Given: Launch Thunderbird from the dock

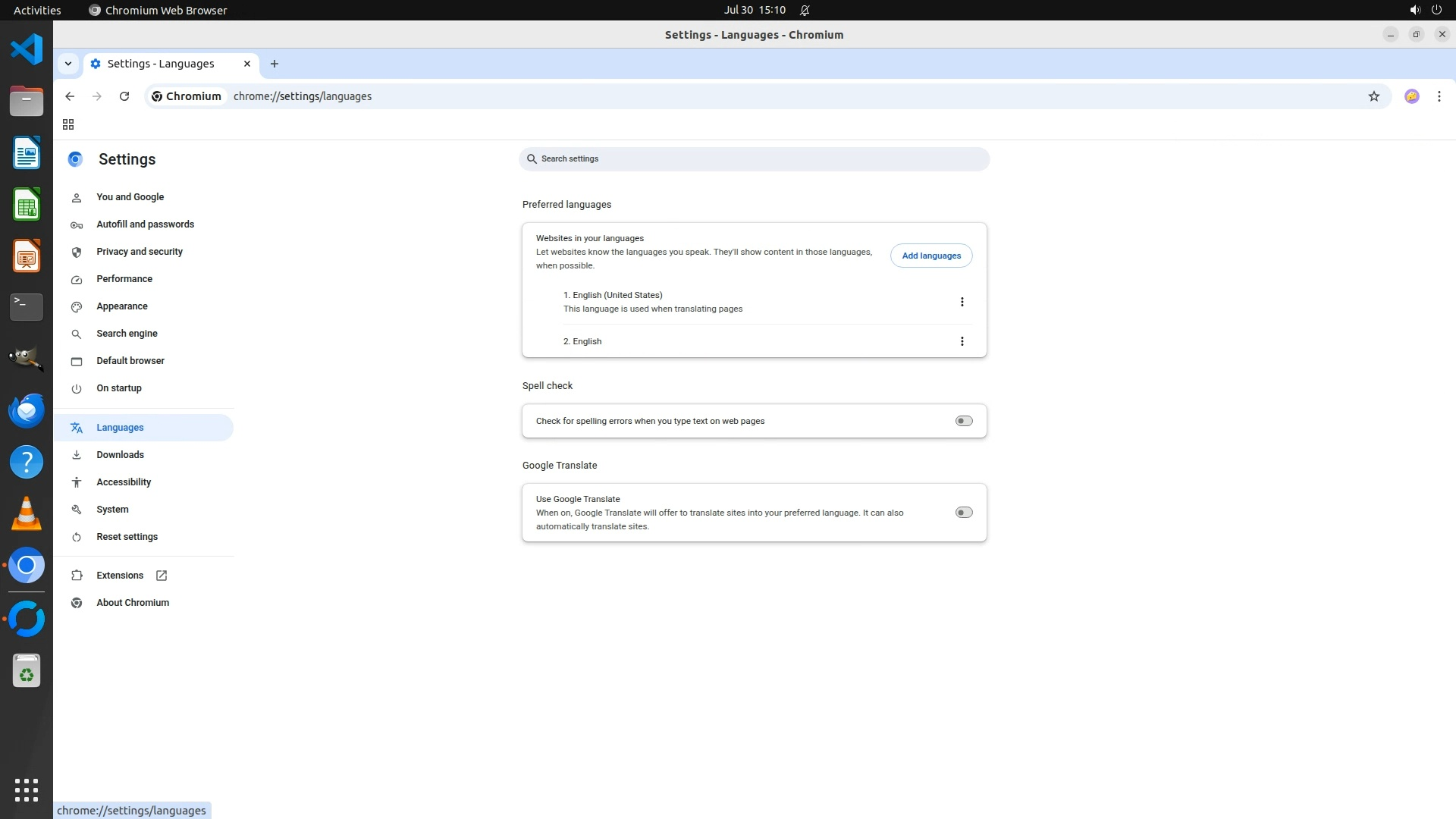Looking at the screenshot, I should pyautogui.click(x=27, y=410).
